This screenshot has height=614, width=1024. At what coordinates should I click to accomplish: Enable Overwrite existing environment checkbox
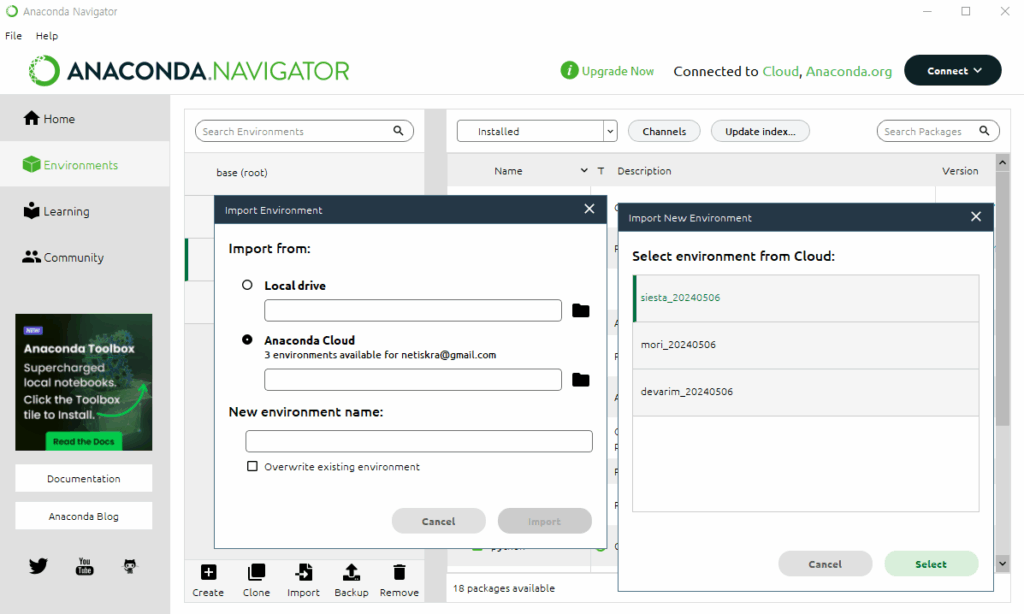pyautogui.click(x=253, y=467)
